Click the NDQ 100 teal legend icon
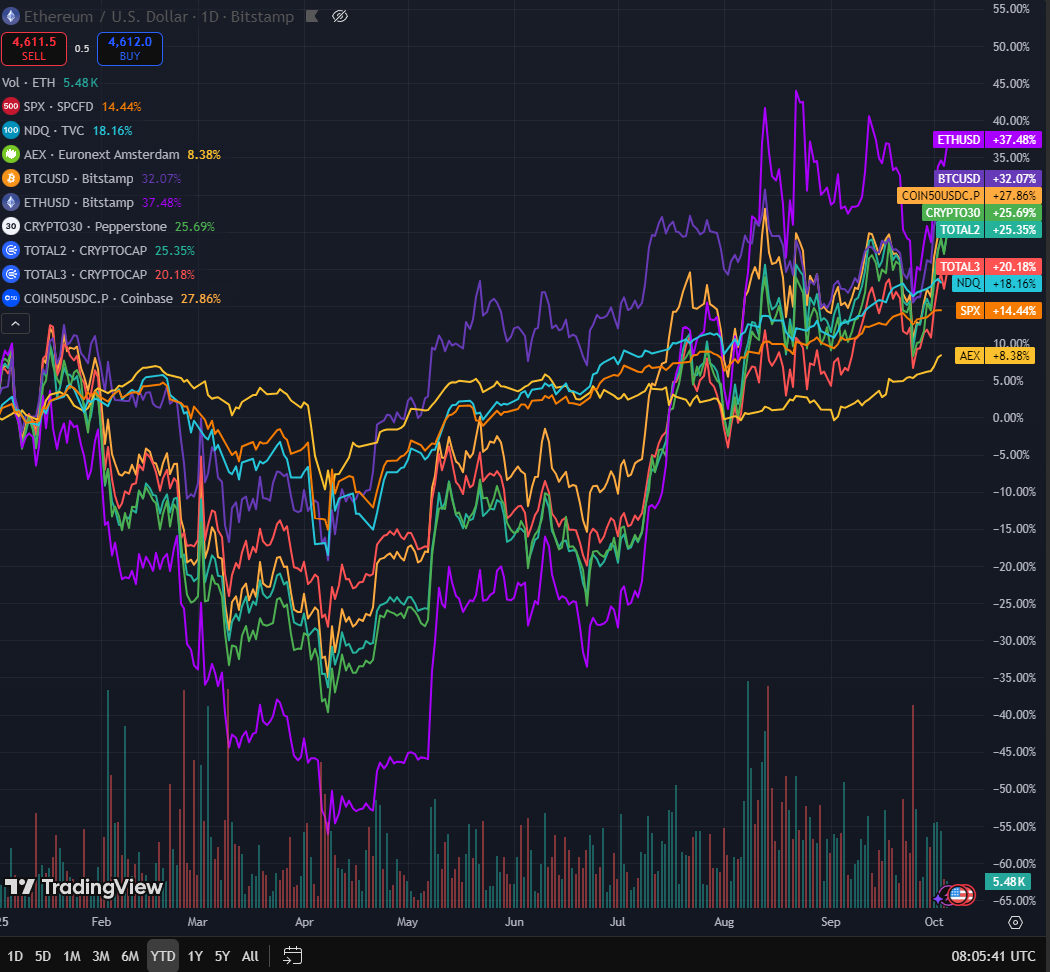1050x972 pixels. (11, 131)
